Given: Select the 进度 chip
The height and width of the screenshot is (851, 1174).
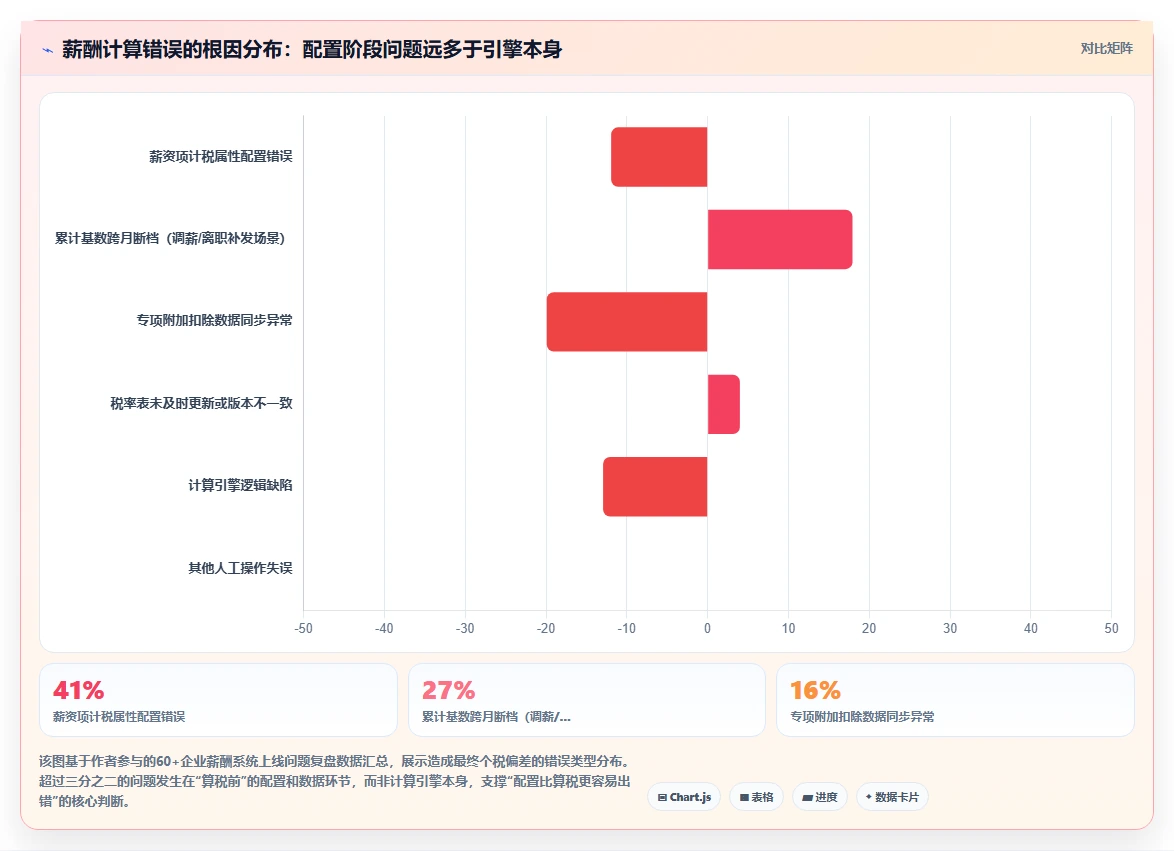Looking at the screenshot, I should [820, 797].
